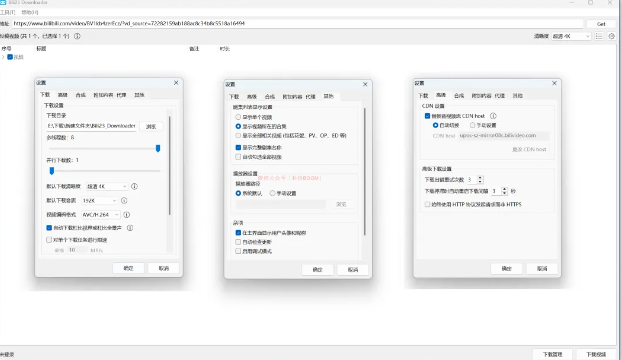Click info icon next to AVC/H.264 dropdown
This screenshot has width=622, height=360.
pyautogui.click(x=127, y=214)
